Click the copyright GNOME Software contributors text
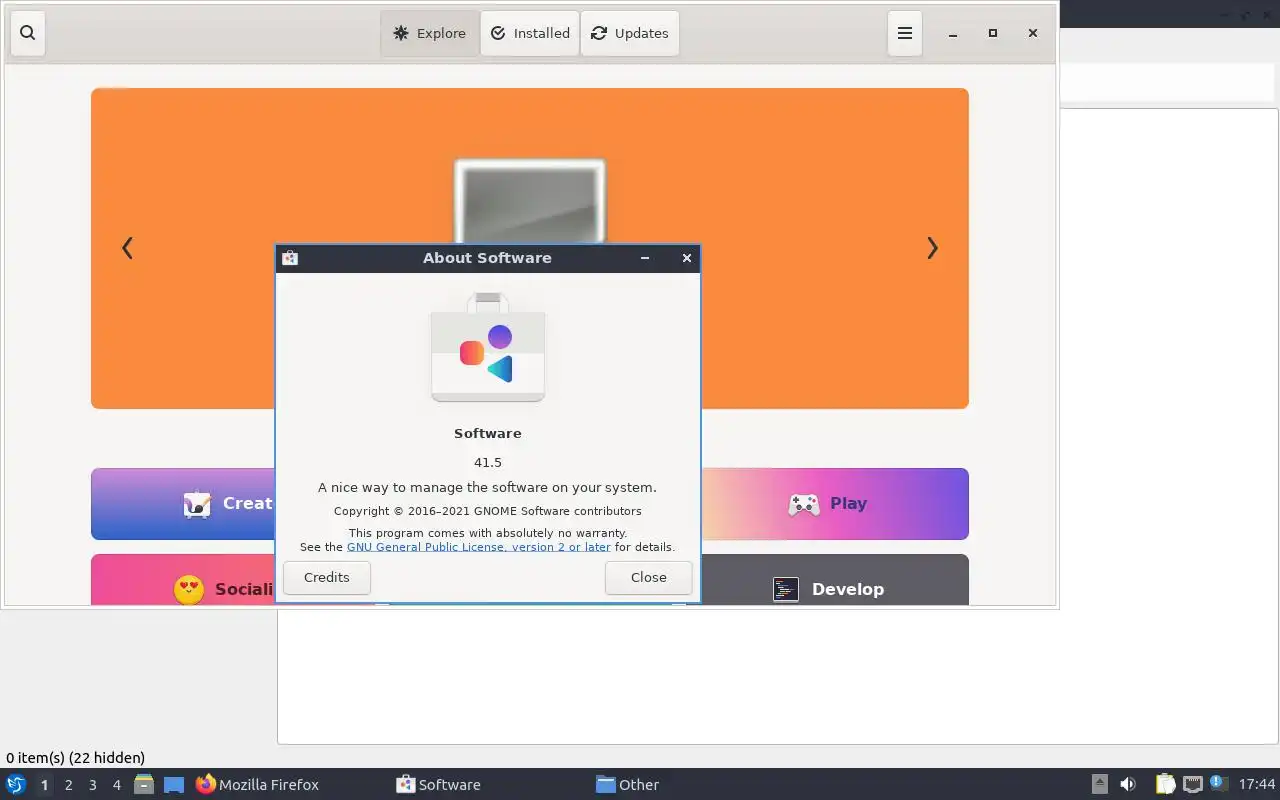1280x800 pixels. pyautogui.click(x=488, y=511)
